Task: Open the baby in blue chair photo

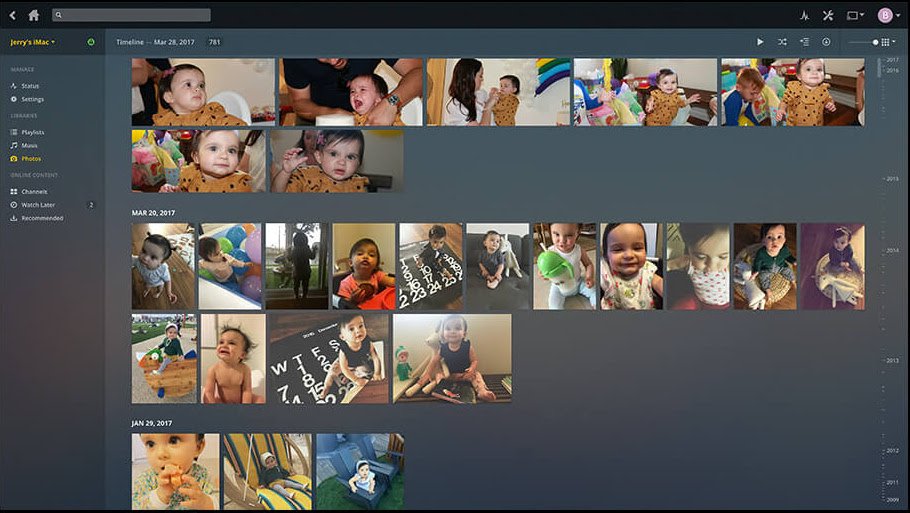Action: (360, 471)
